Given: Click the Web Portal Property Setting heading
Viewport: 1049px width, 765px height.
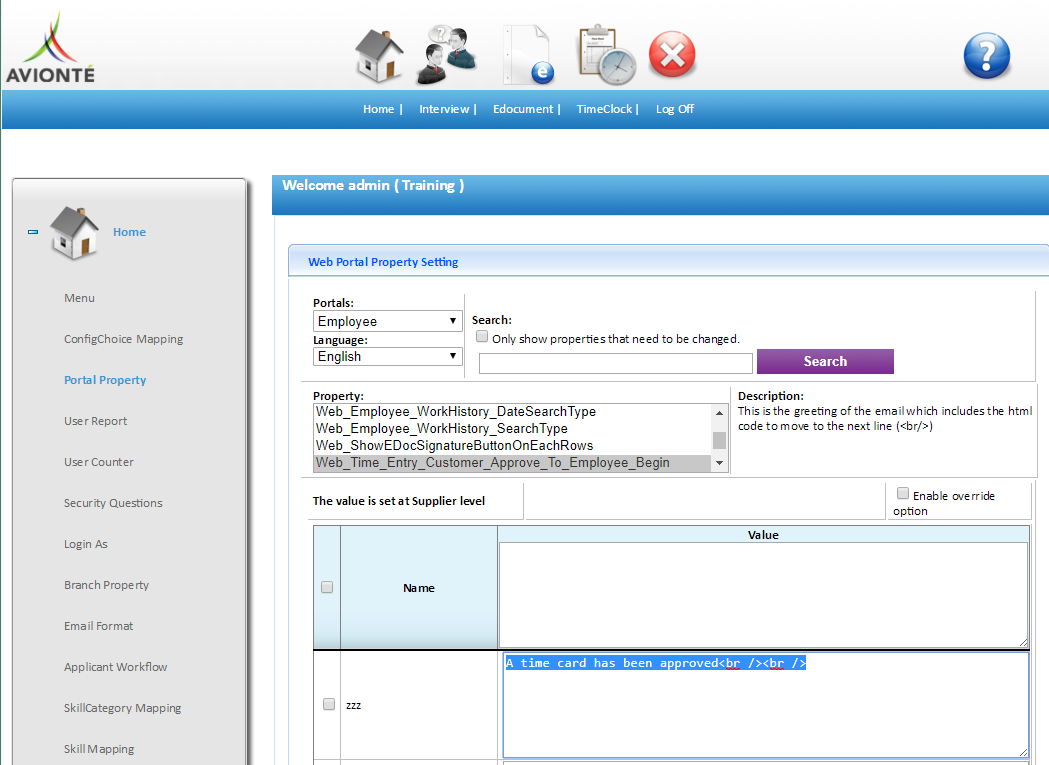Looking at the screenshot, I should [383, 262].
